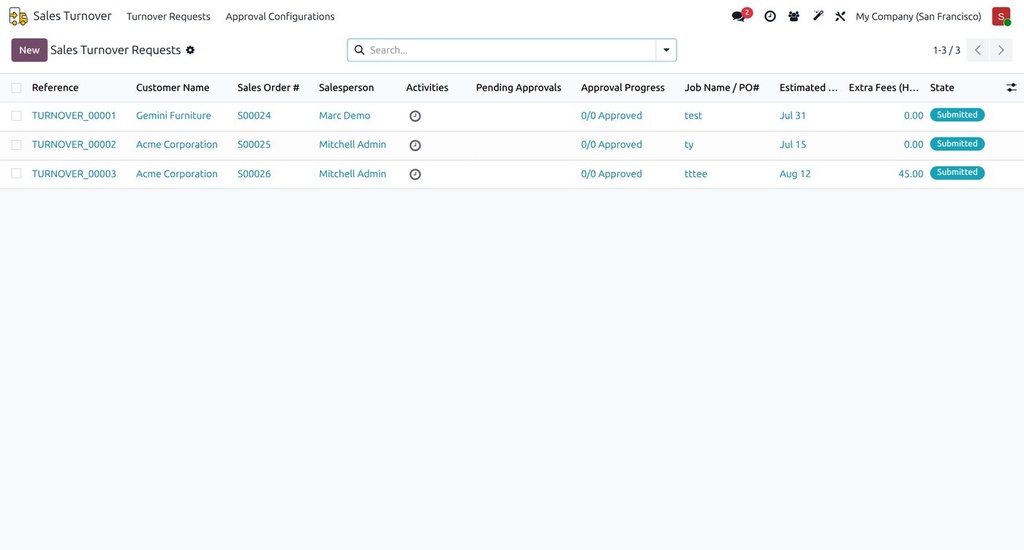Open activity clock for TURNOVER_00001
Image resolution: width=1024 pixels, height=550 pixels.
point(415,116)
